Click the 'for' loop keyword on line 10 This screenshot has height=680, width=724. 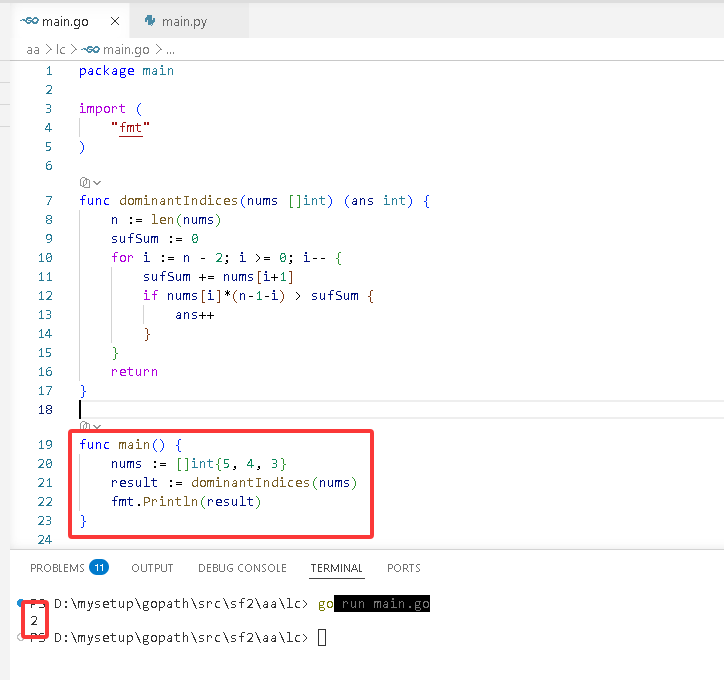[122, 258]
